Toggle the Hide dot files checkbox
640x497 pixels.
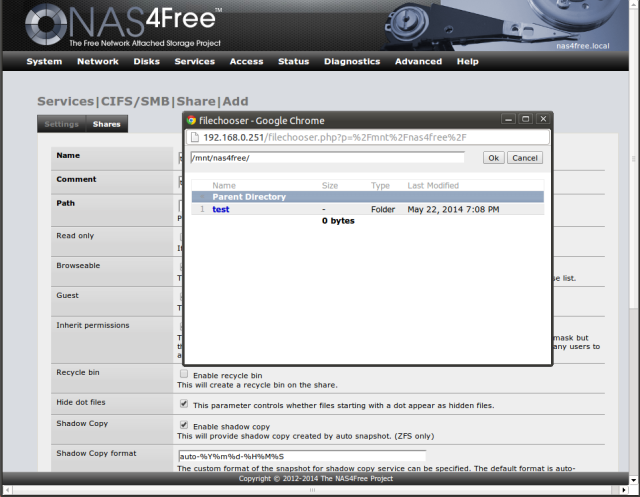click(184, 404)
